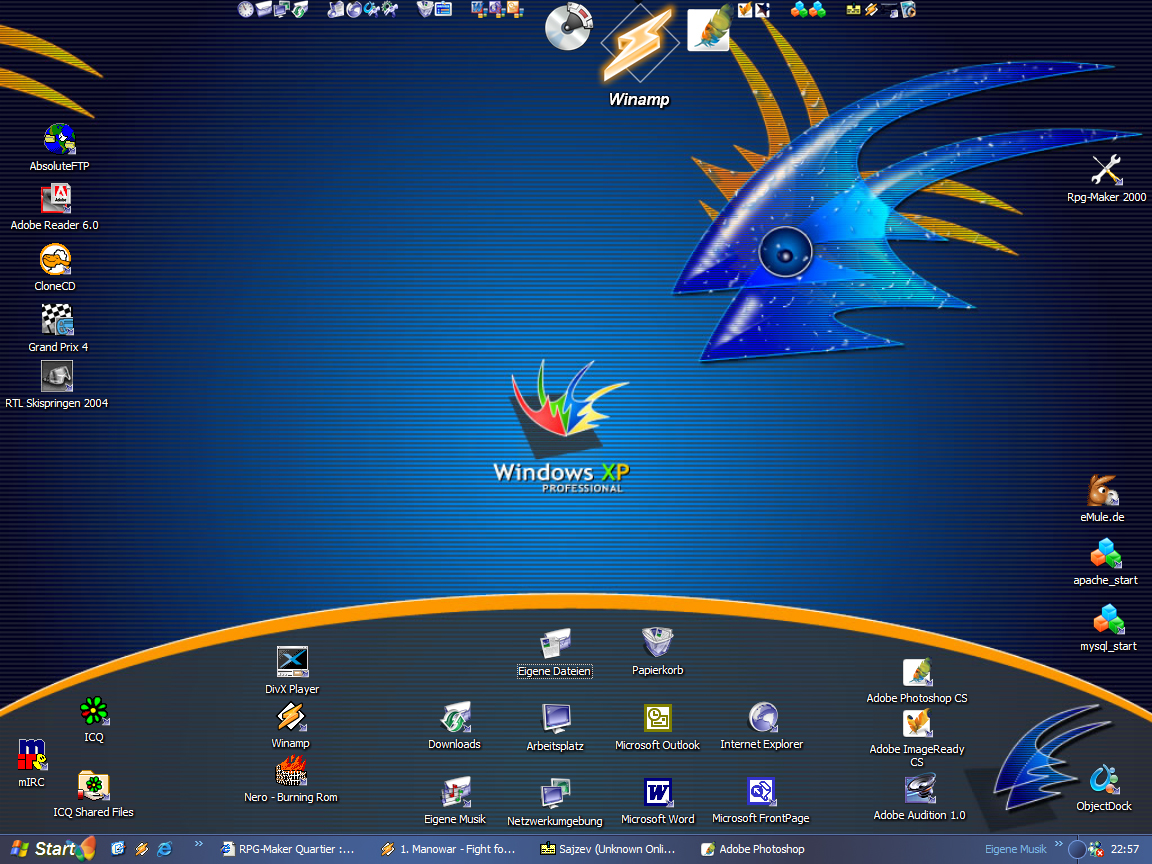Click Eigene Musik toolbar label on taskbar

[x=1015, y=849]
